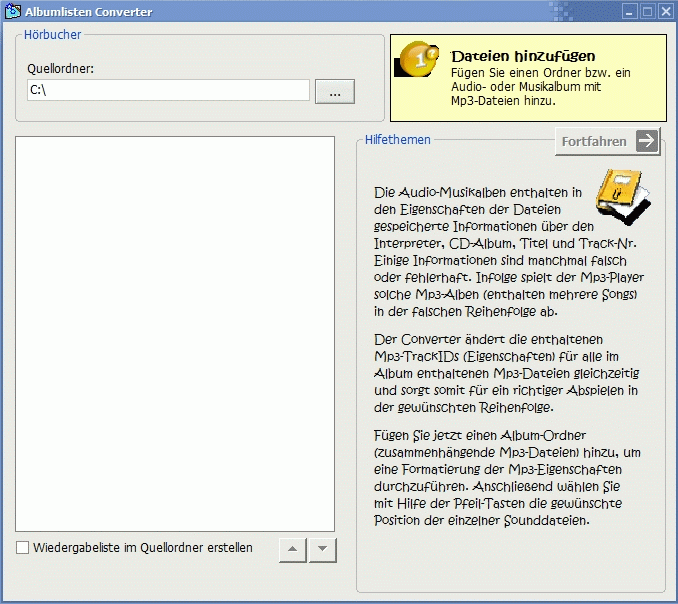Click the Albumlisten Converter title bar icon

(x=11, y=12)
